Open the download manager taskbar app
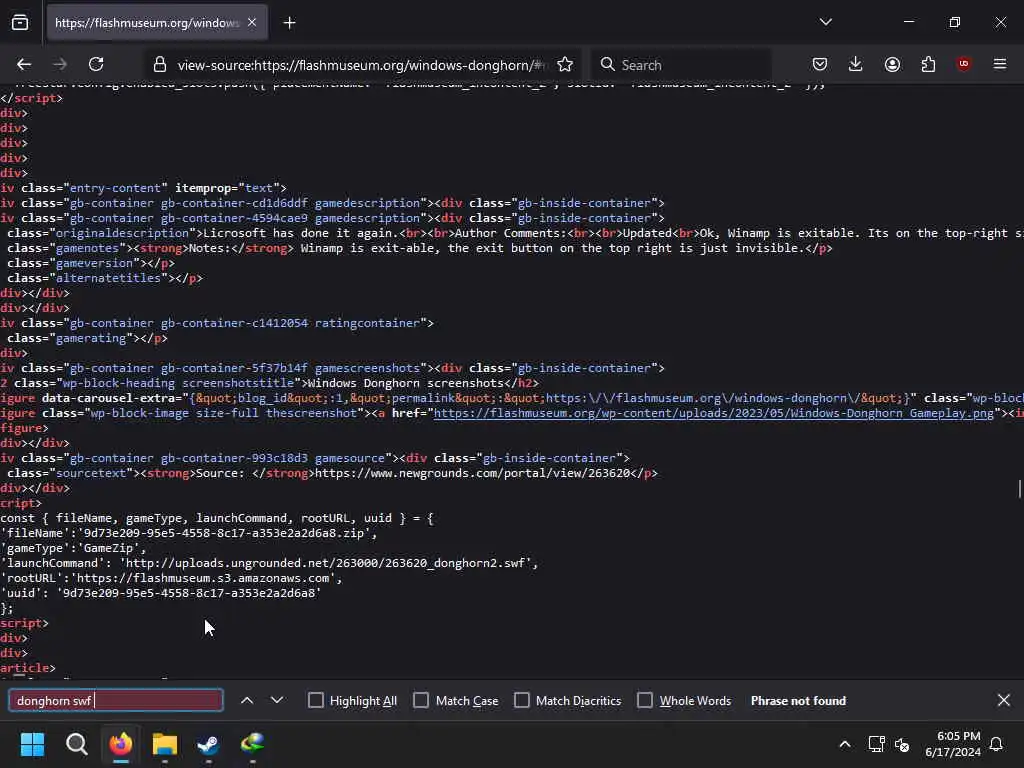Screen dimensions: 1024x768 coord(253,744)
